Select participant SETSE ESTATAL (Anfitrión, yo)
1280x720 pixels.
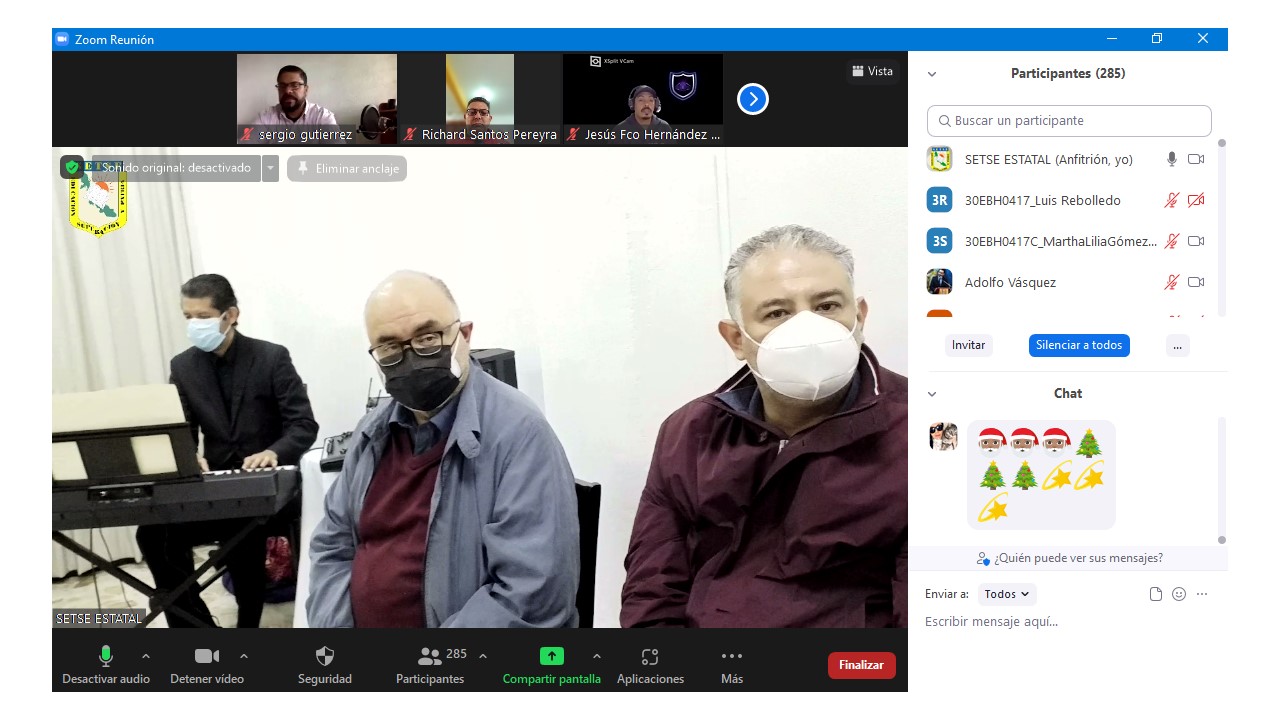[x=1048, y=159]
